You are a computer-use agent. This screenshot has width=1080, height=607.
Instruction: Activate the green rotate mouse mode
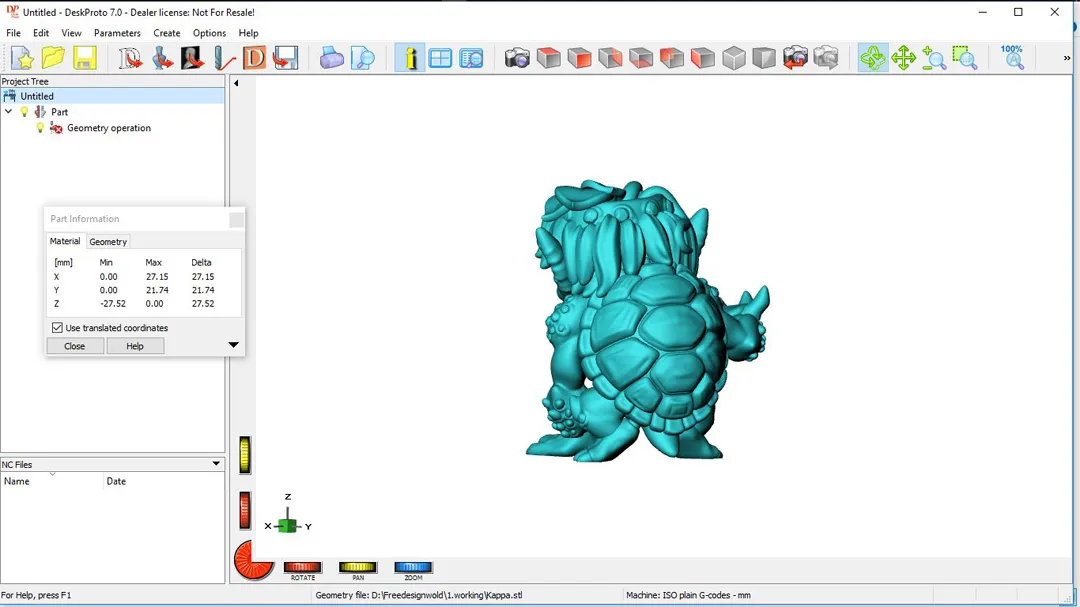point(873,58)
